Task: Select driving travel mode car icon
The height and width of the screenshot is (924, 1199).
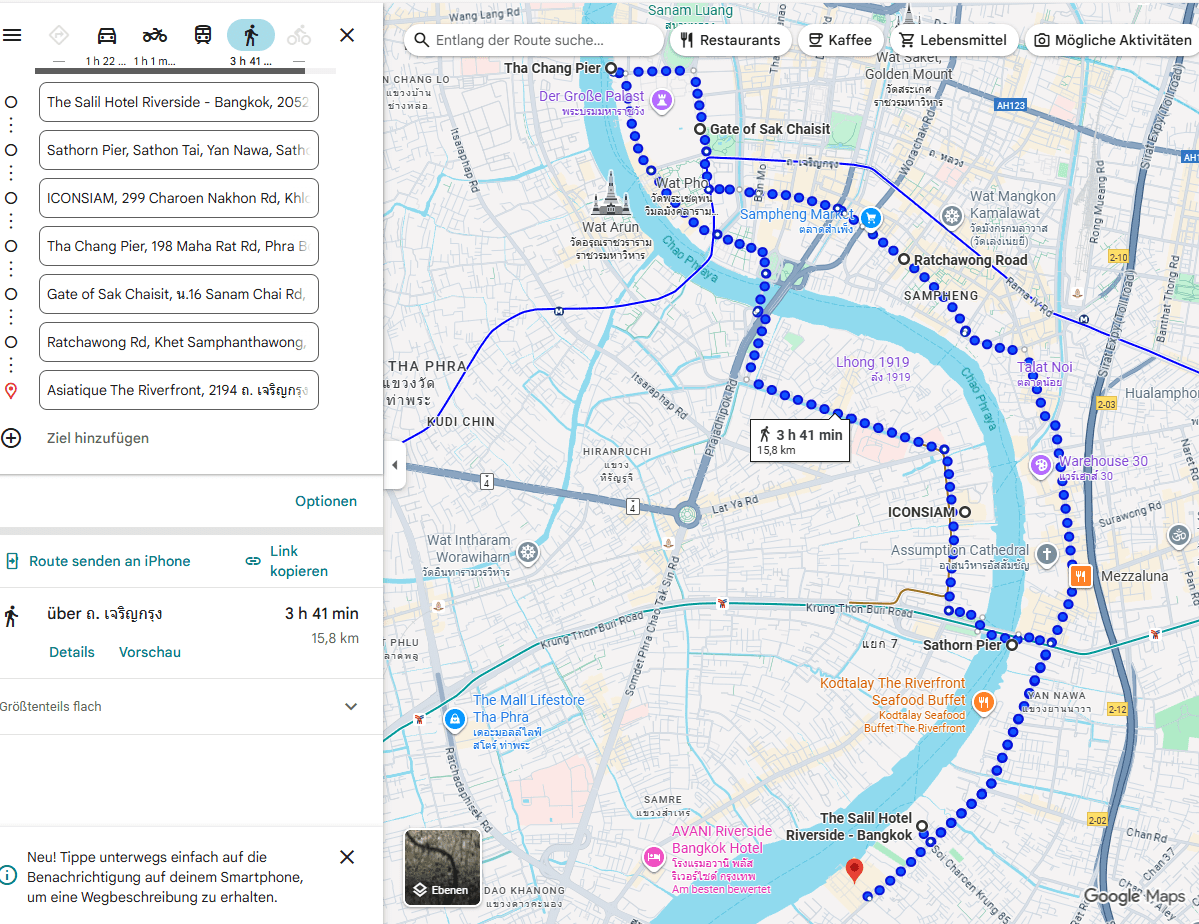Action: [x=106, y=36]
